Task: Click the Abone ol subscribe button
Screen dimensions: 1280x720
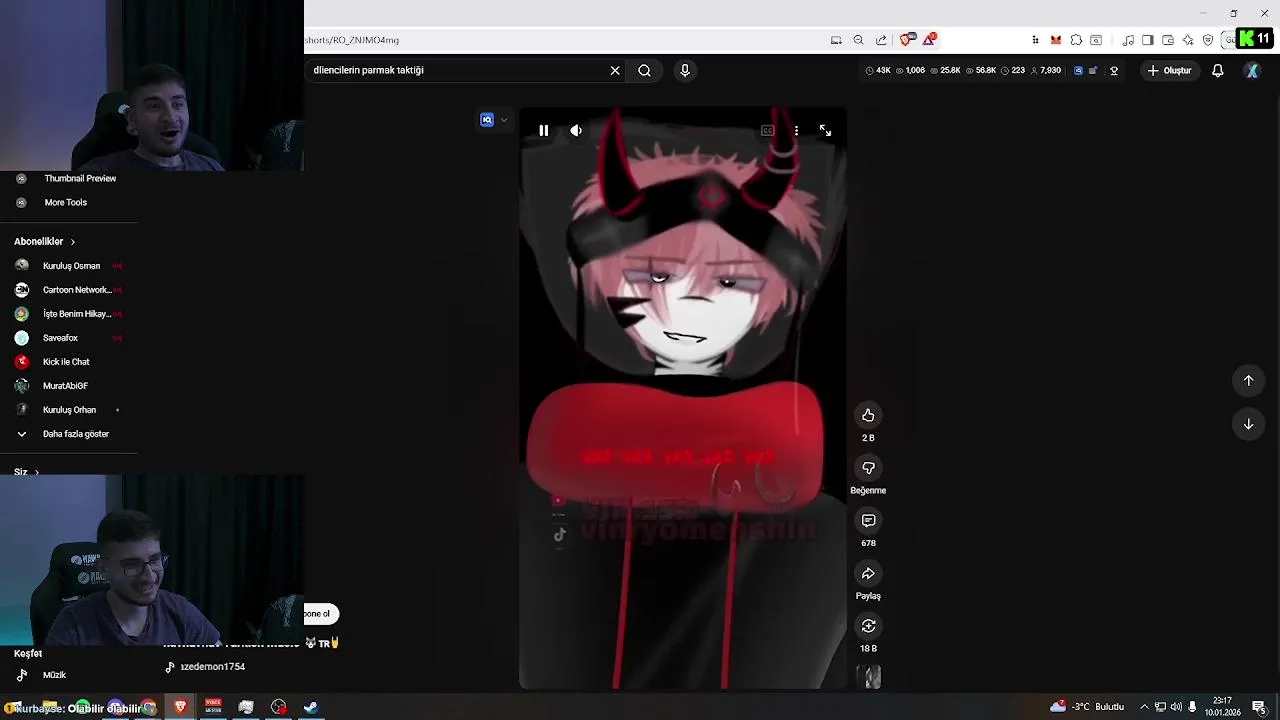Action: [320, 614]
